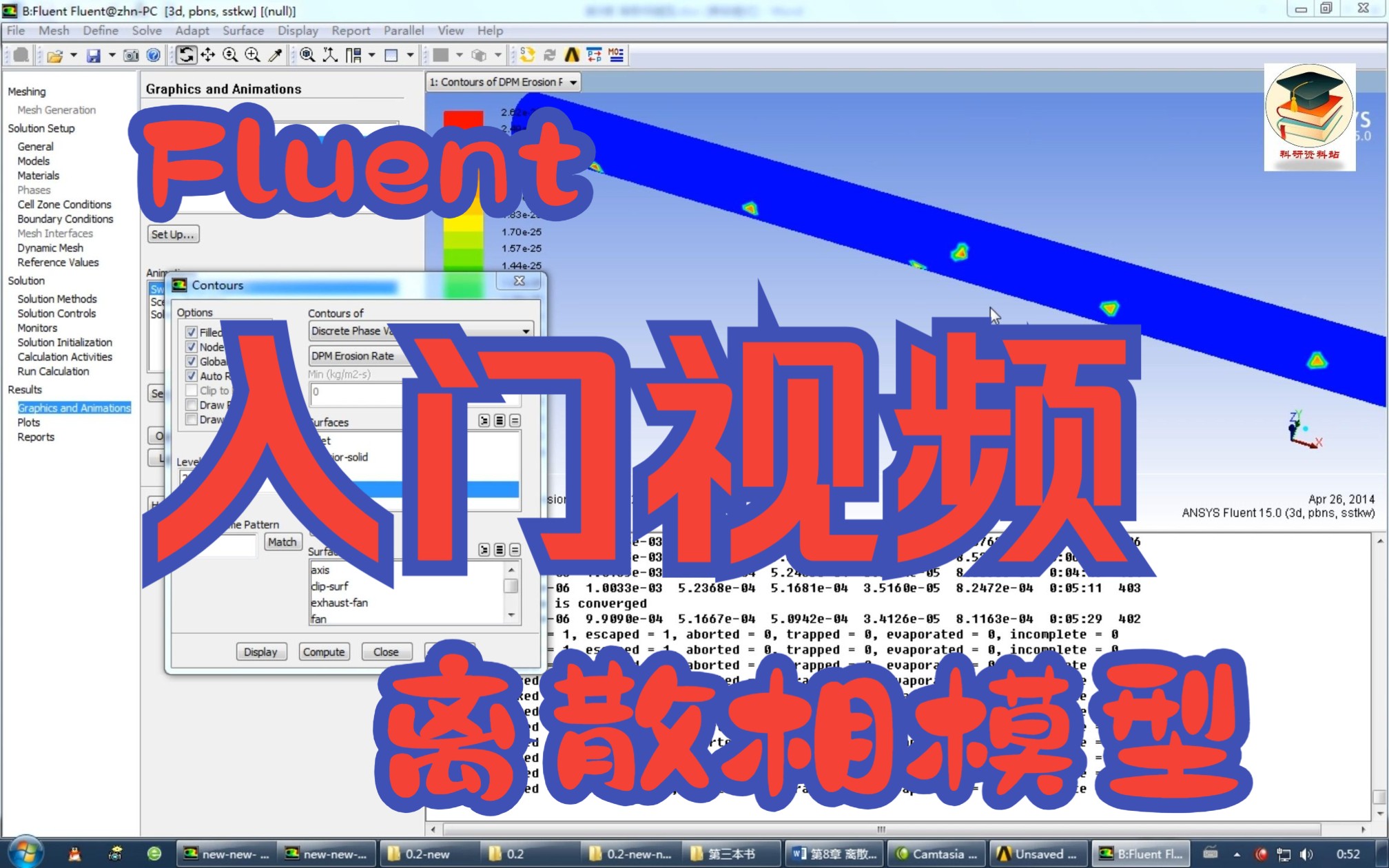This screenshot has width=1389, height=868.
Task: Click the Compute button in Contours dialog
Action: [x=324, y=652]
